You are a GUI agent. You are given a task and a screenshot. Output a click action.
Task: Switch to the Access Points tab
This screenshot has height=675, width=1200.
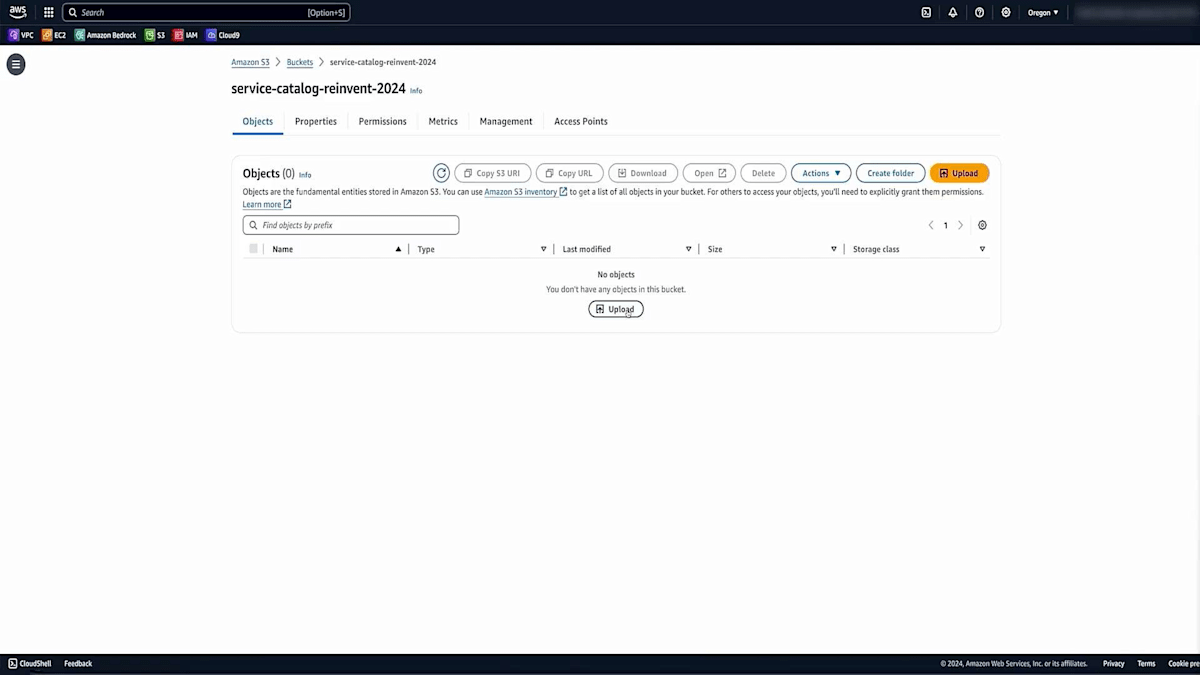coord(581,121)
